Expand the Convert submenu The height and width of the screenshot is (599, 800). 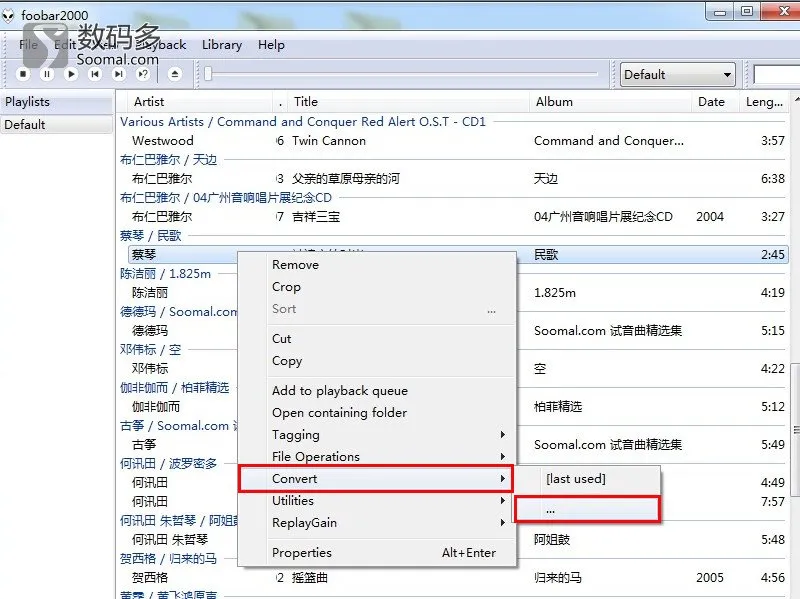[x=377, y=479]
